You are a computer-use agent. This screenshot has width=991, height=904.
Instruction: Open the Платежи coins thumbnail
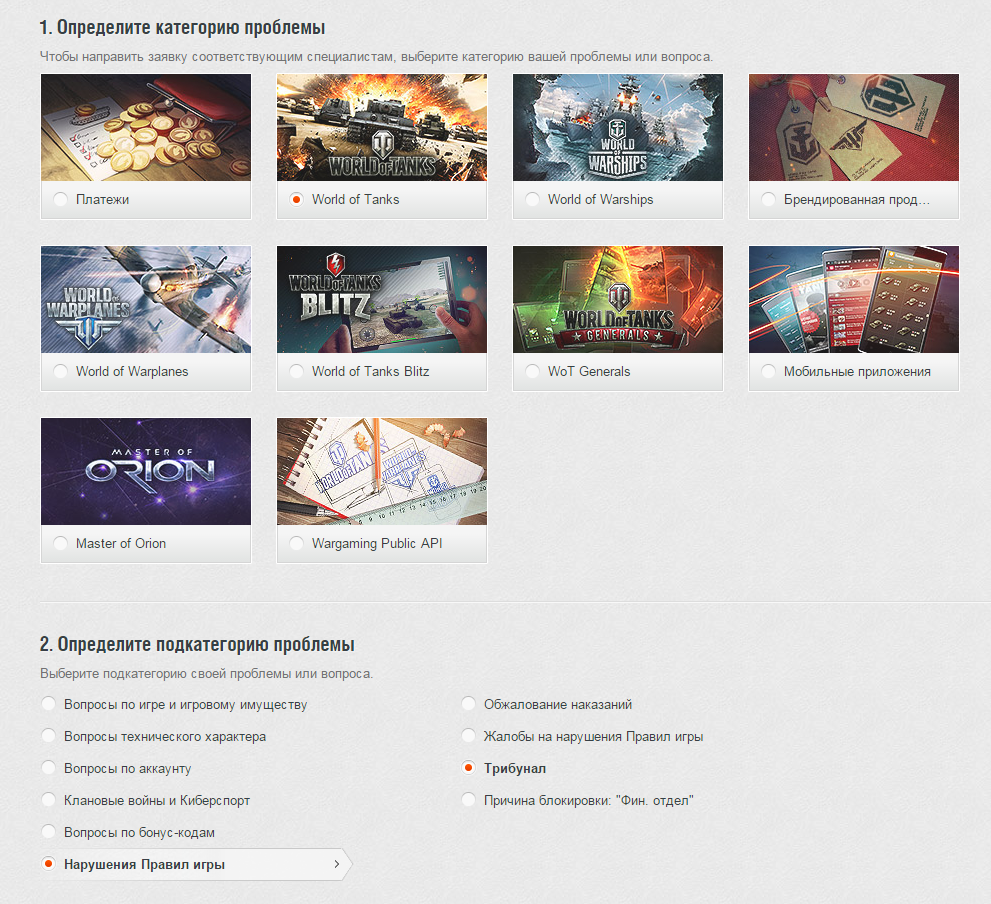[x=146, y=128]
